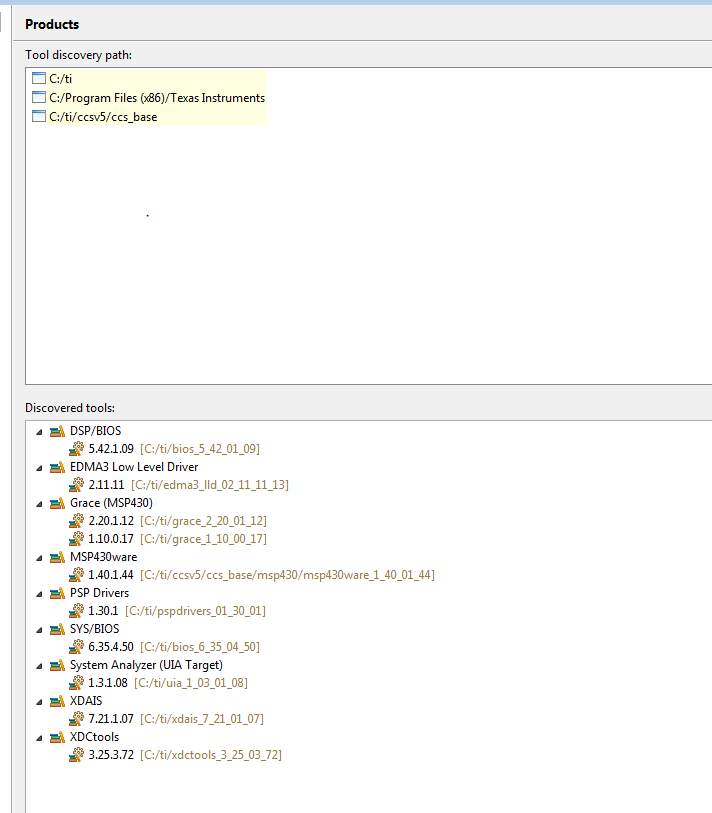
Task: Select the XDCtools tree item
Action: [94, 737]
